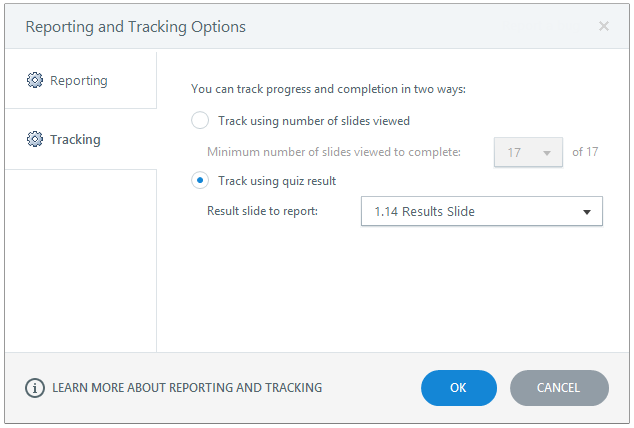Click the Cancel button
The width and height of the screenshot is (634, 428).
(x=559, y=388)
